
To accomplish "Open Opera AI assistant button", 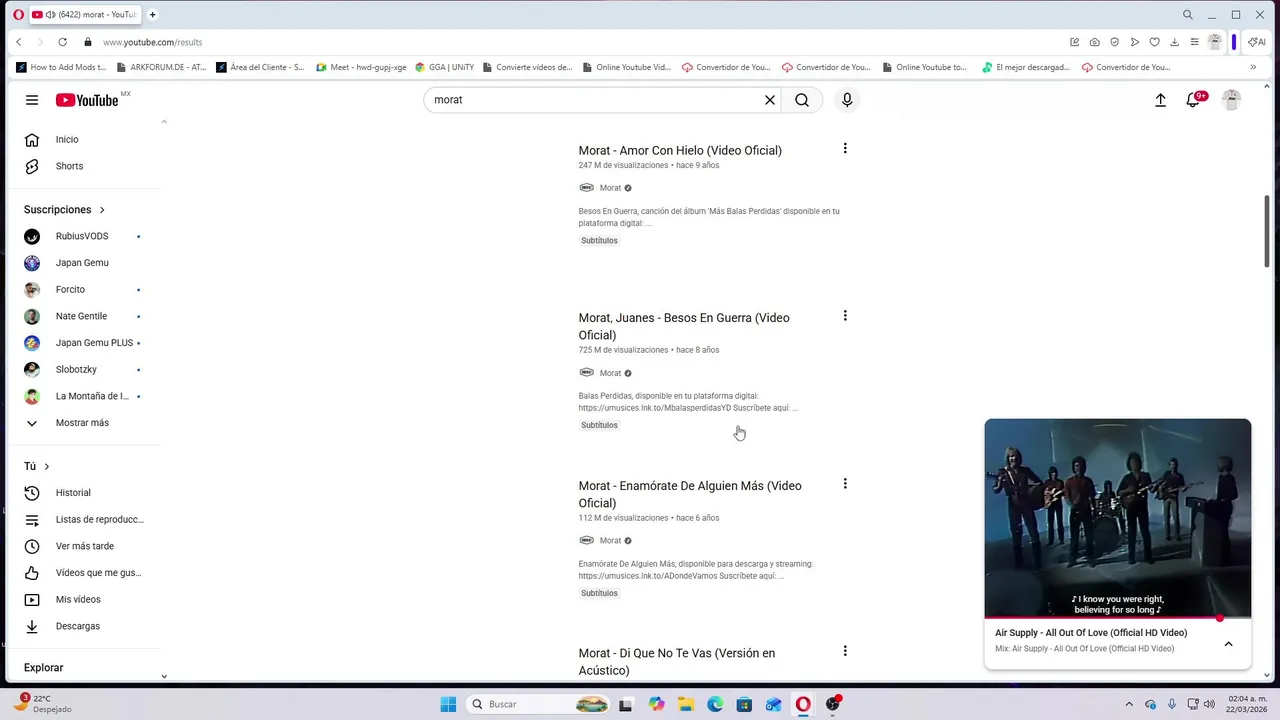I will coord(1258,42).
